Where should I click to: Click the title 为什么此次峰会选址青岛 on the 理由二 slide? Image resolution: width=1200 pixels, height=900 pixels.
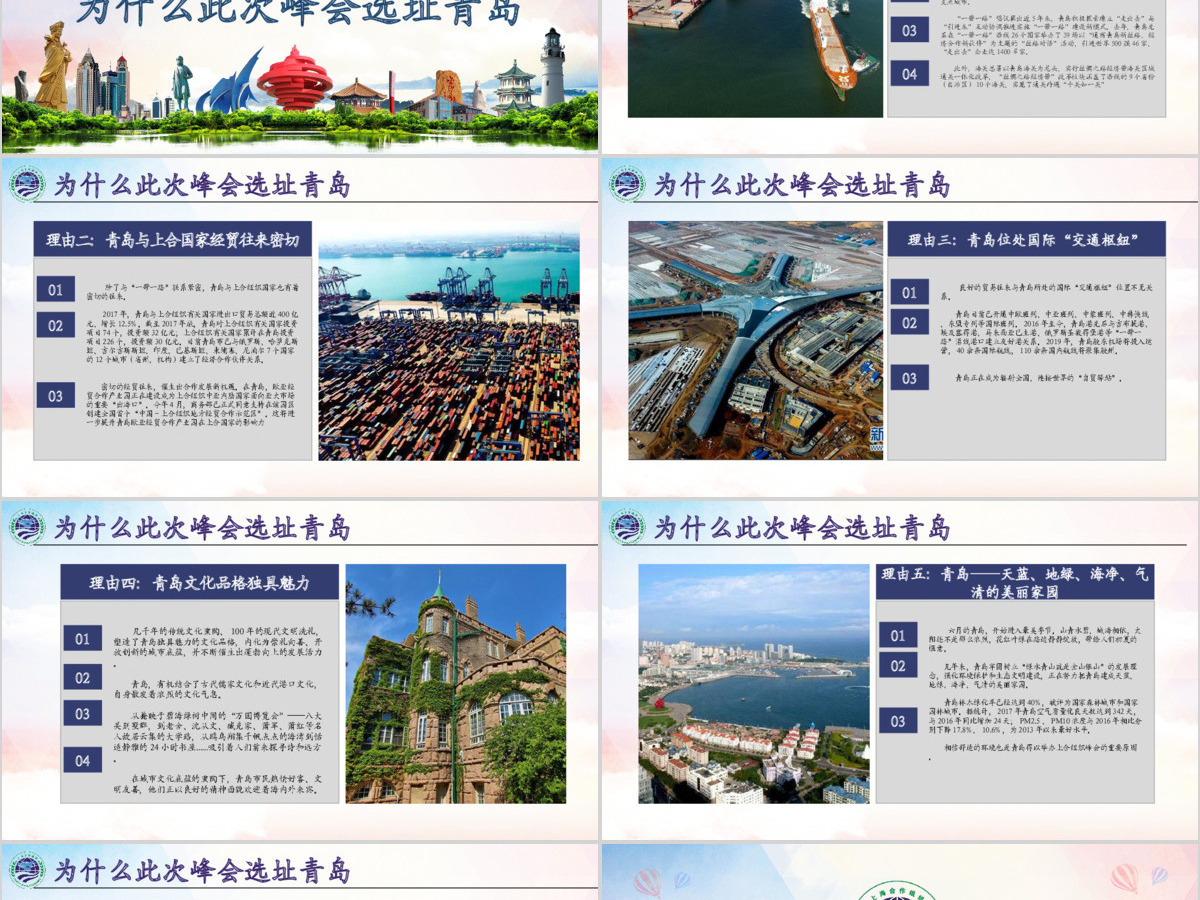(202, 185)
